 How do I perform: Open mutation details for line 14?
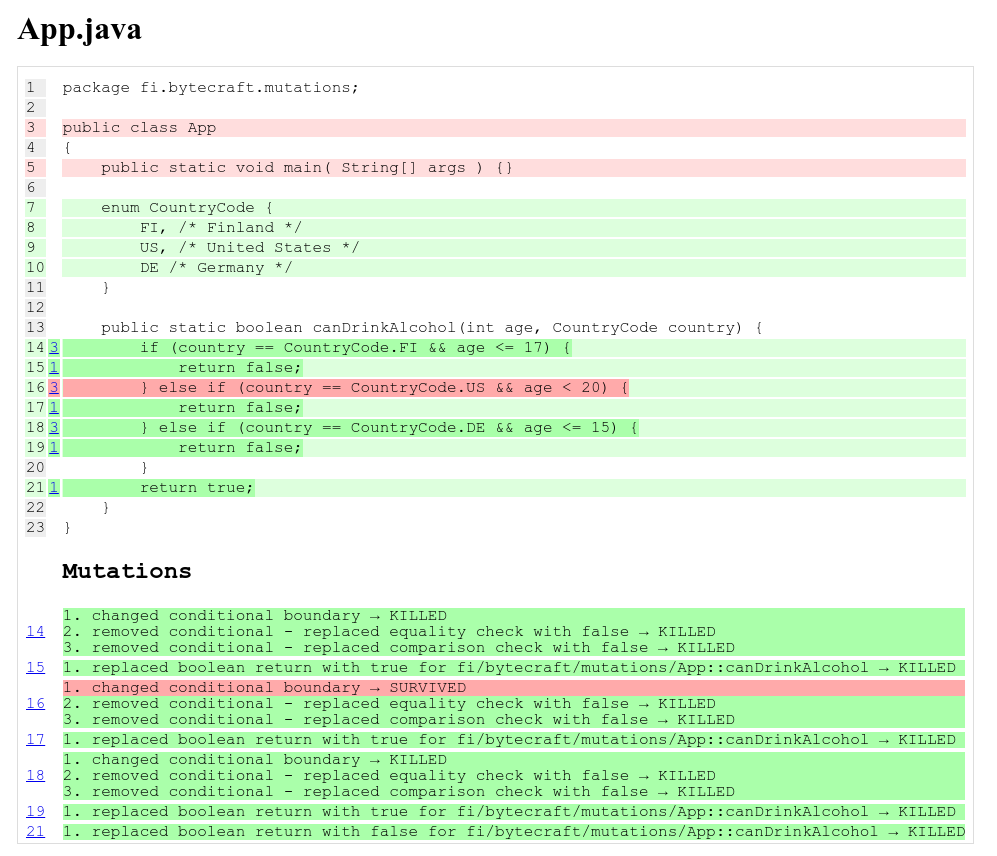click(35, 631)
